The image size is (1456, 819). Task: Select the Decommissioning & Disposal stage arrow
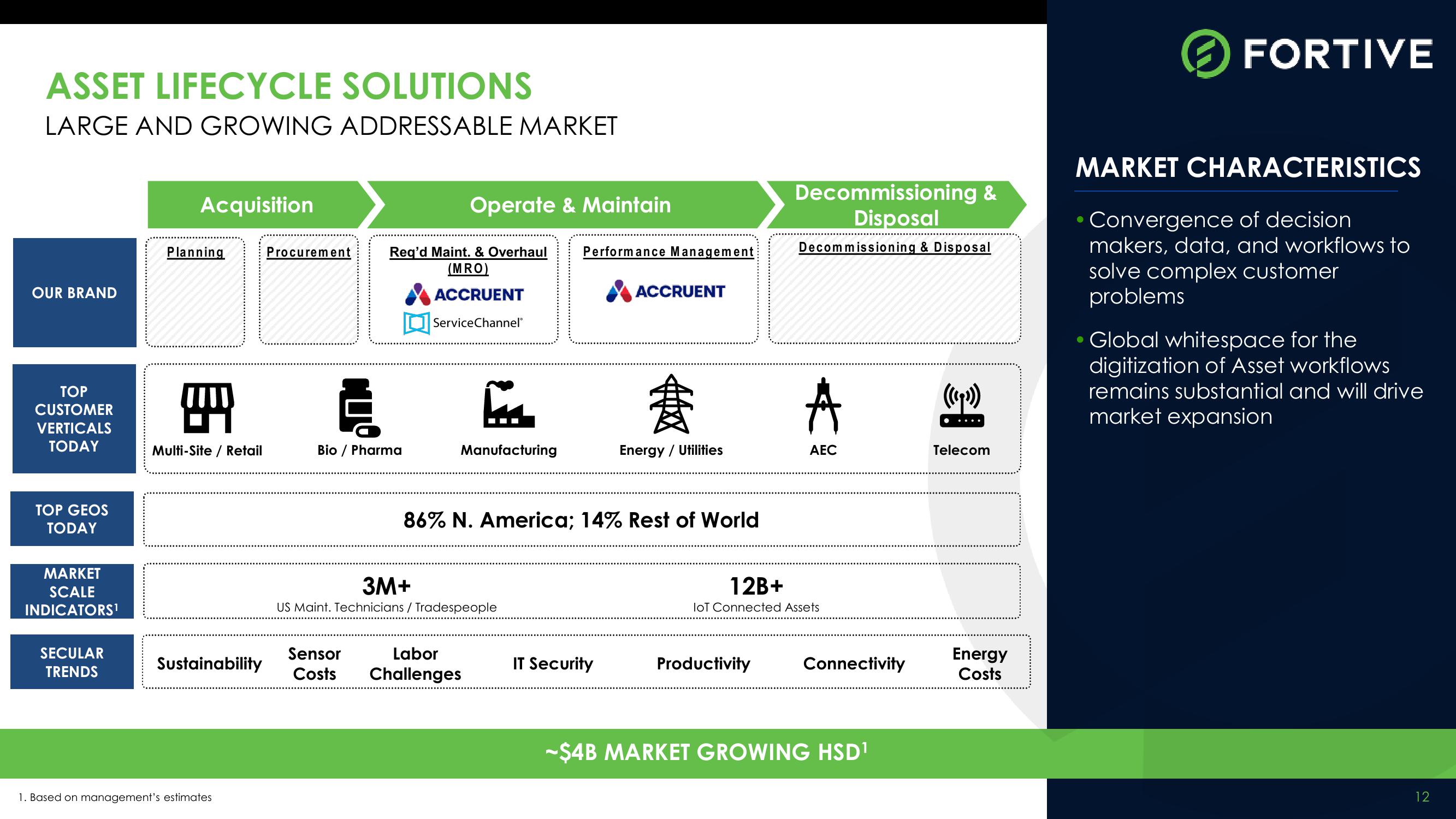(896, 205)
